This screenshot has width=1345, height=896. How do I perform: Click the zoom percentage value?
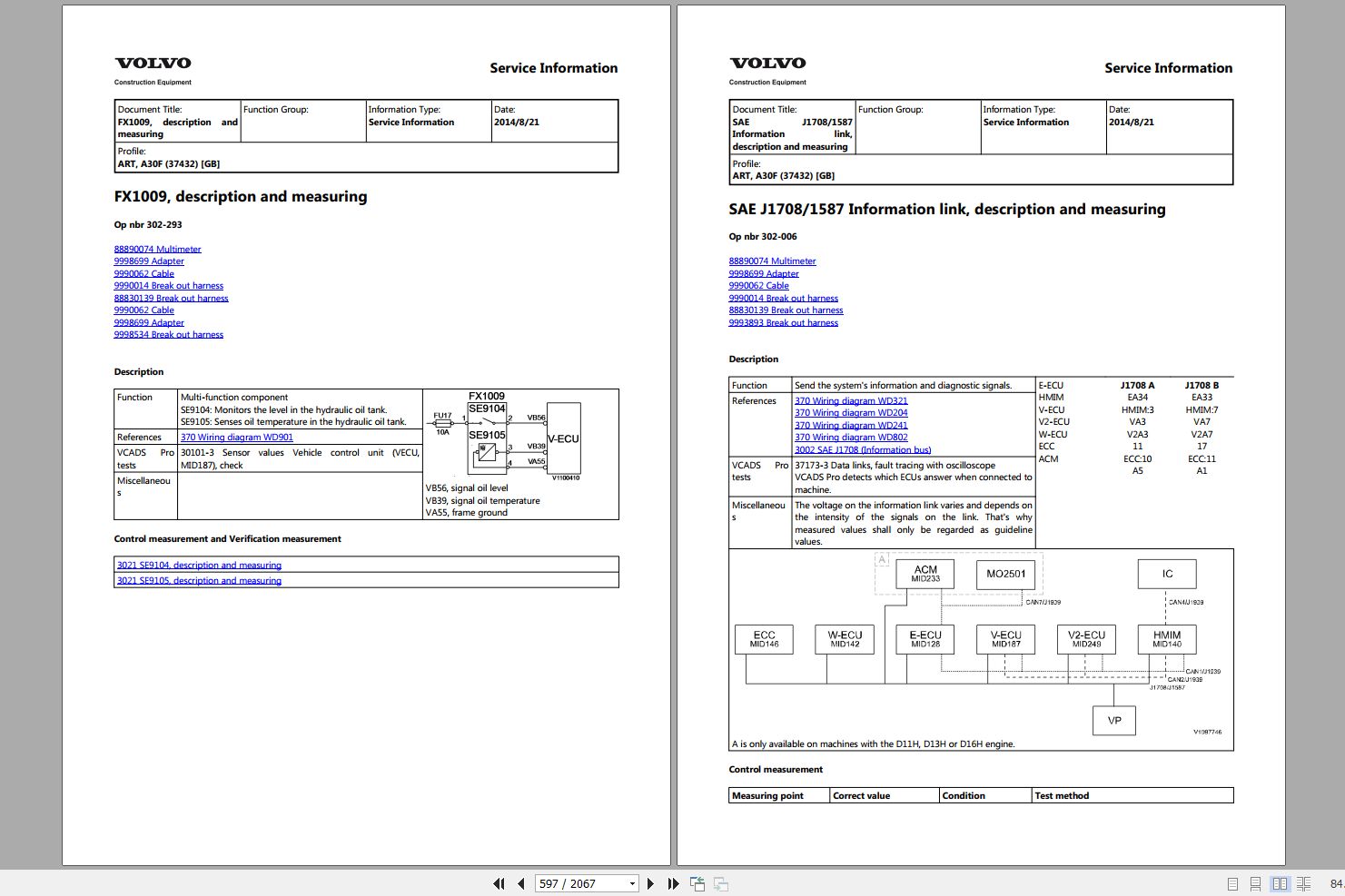coord(1335,883)
